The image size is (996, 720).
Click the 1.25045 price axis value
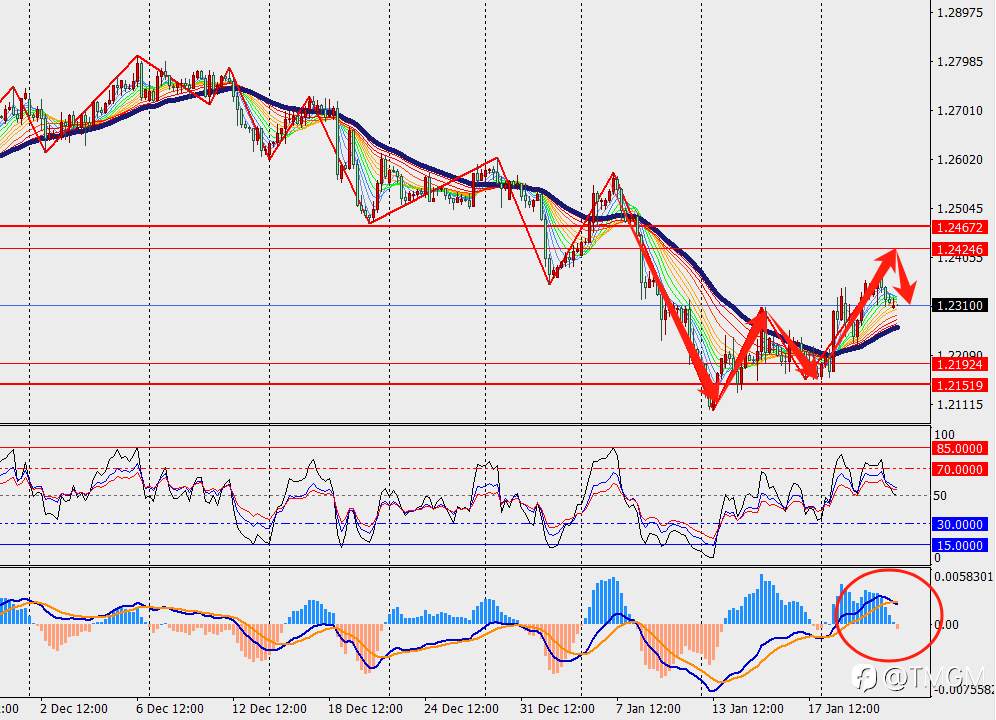click(x=960, y=208)
